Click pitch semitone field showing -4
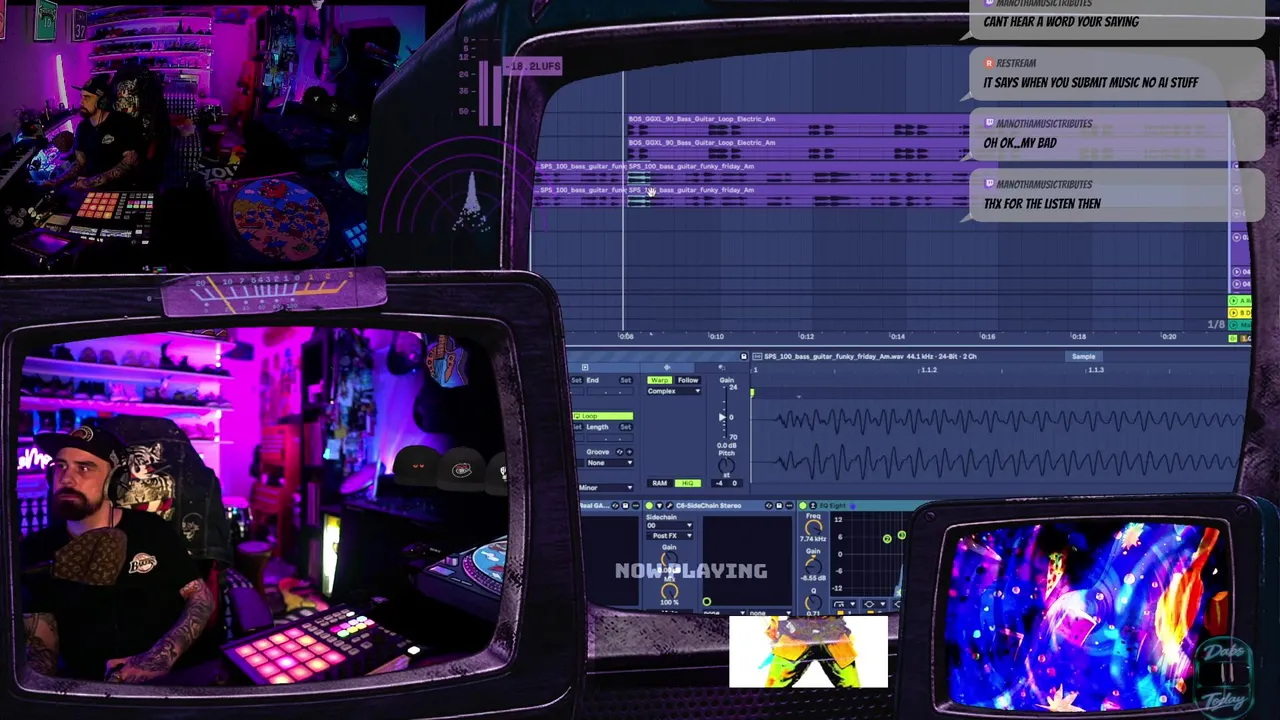The width and height of the screenshot is (1280, 720). coord(720,483)
